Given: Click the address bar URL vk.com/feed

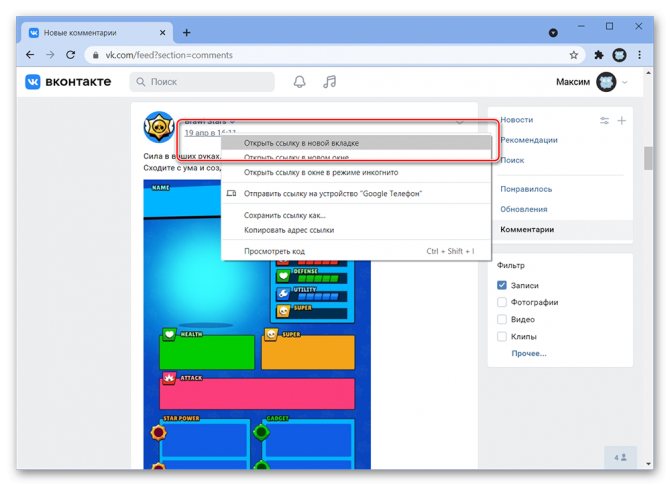Looking at the screenshot, I should [x=169, y=55].
